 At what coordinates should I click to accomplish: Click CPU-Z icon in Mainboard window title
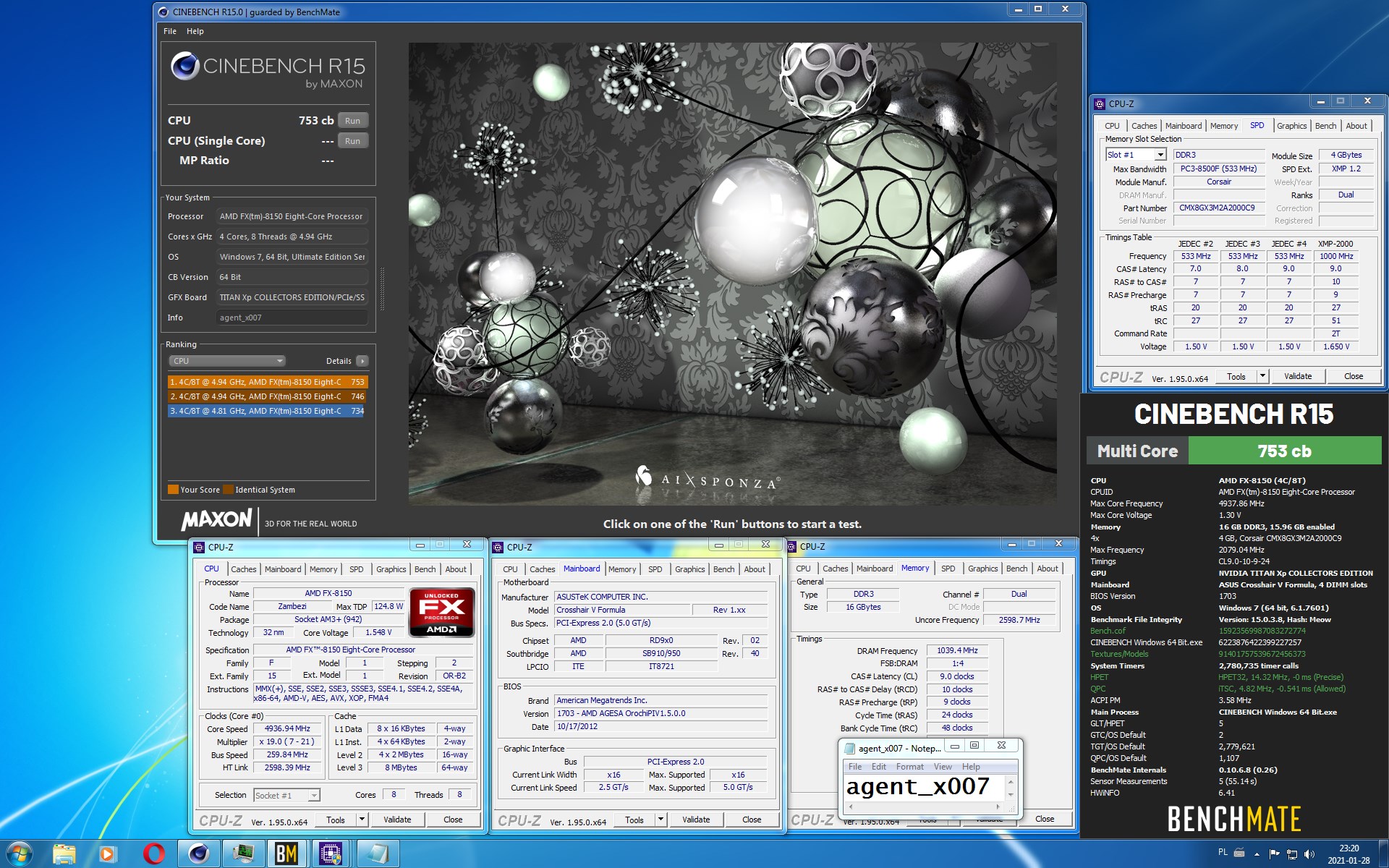click(498, 547)
